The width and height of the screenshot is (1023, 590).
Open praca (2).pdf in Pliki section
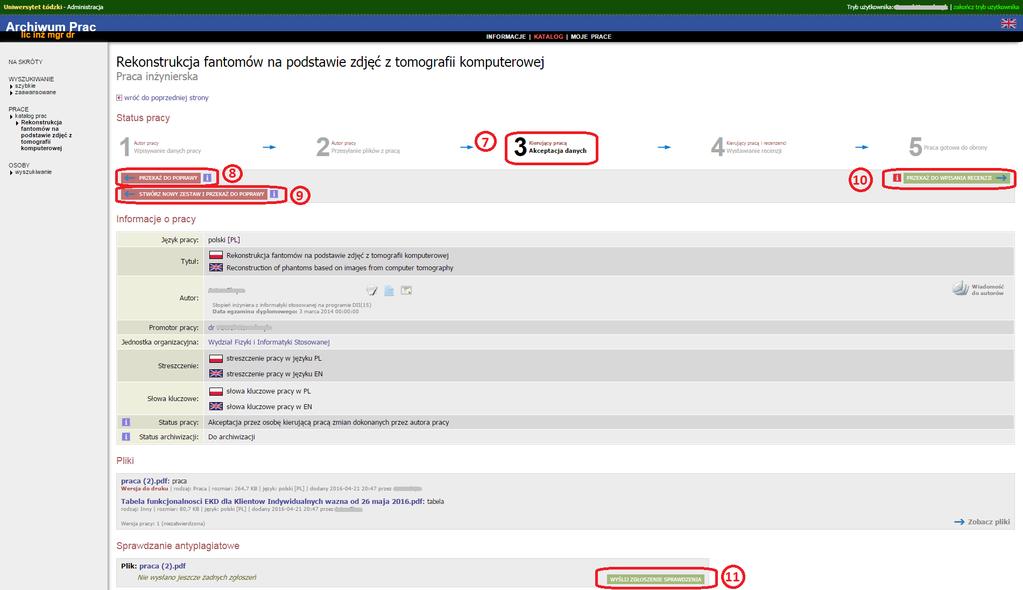(145, 481)
